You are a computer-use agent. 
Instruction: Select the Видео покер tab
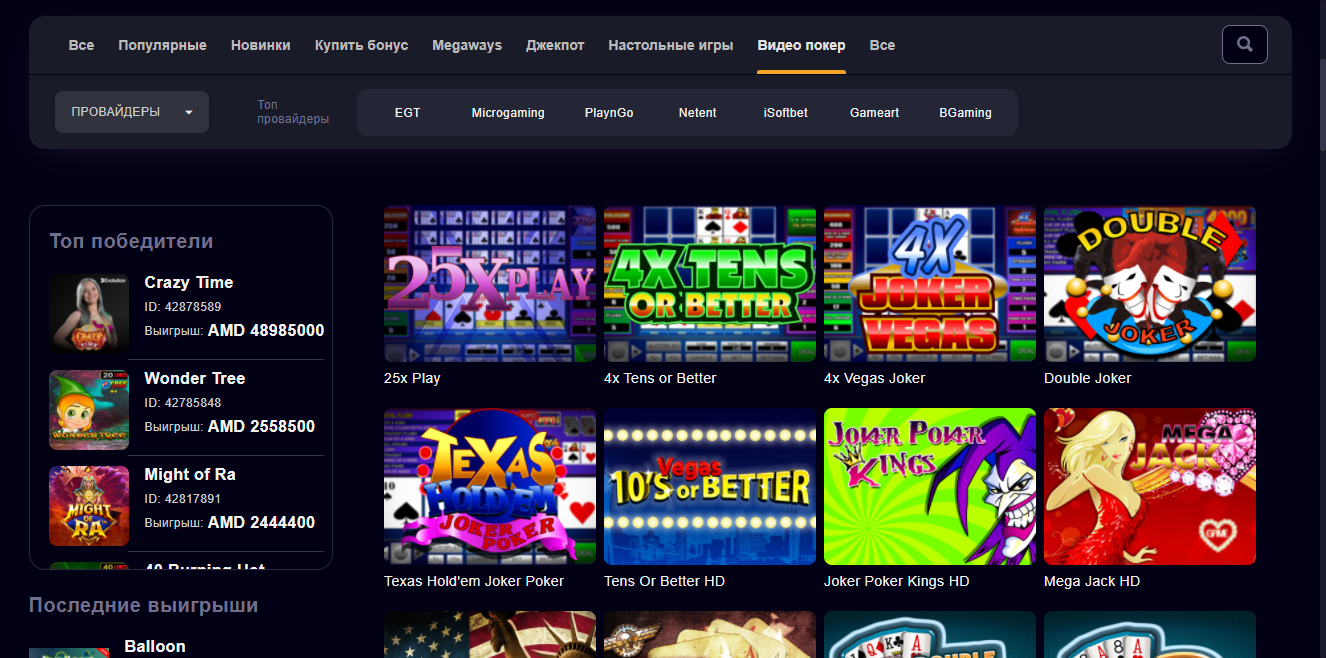[801, 45]
